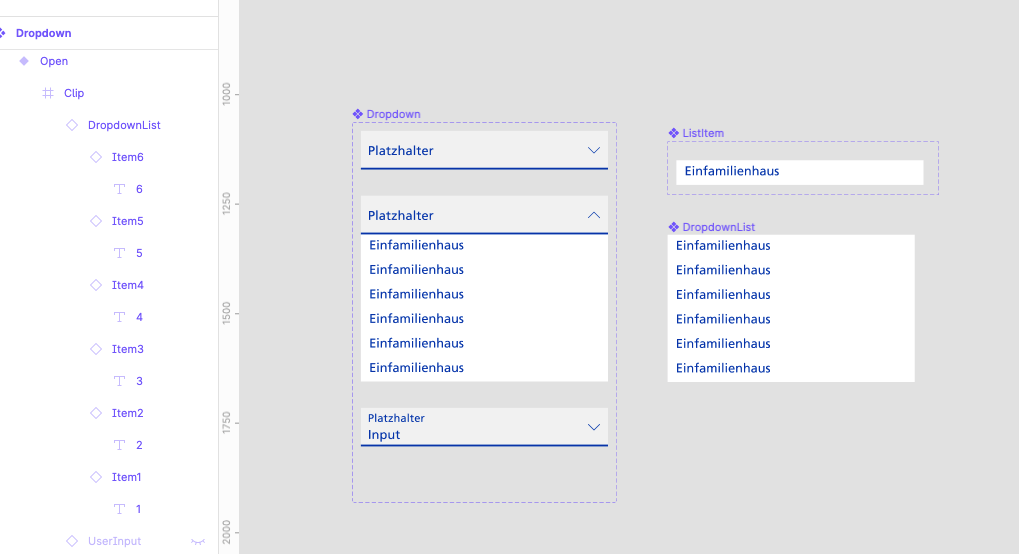Select the Item2 layer

click(127, 413)
